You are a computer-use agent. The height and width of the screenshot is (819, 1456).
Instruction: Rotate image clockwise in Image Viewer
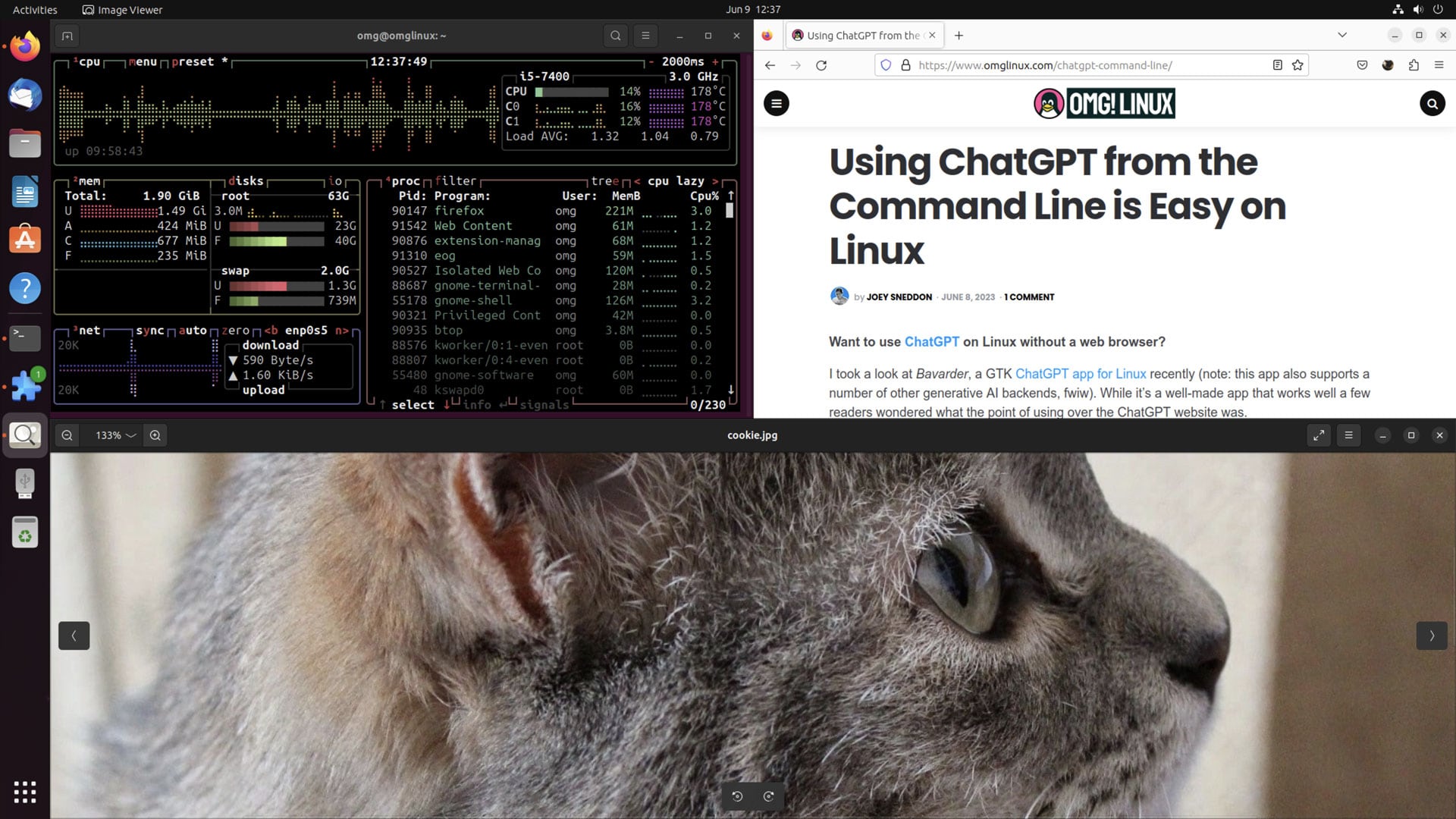[x=768, y=796]
